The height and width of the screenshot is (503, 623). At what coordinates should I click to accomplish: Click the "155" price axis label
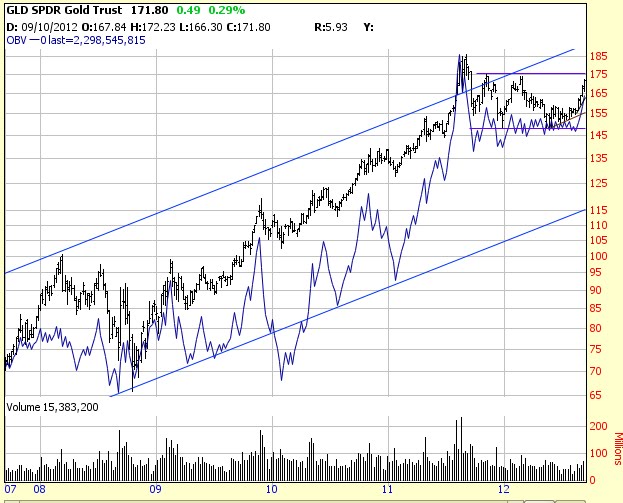pyautogui.click(x=598, y=114)
